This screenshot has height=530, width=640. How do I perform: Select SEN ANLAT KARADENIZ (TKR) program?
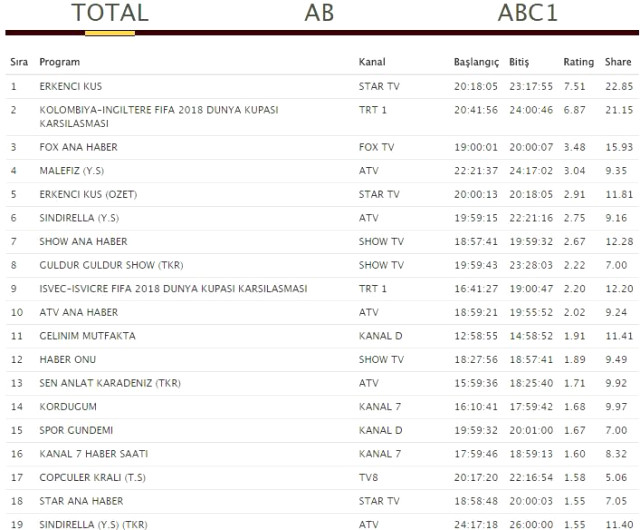pos(110,383)
